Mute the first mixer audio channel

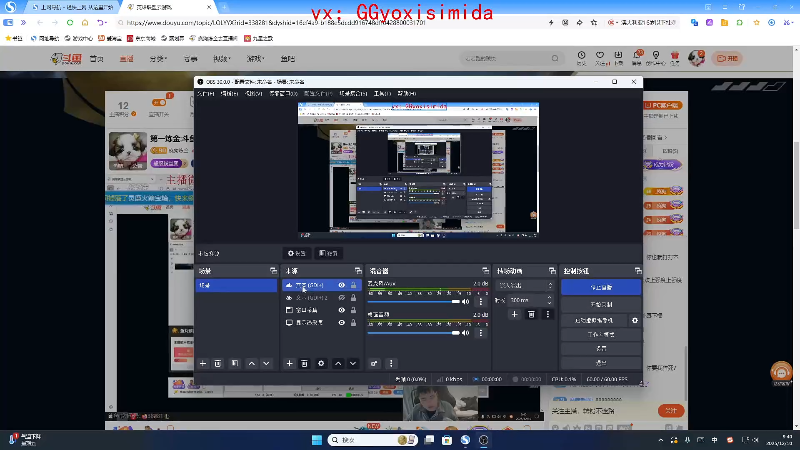pyautogui.click(x=465, y=302)
